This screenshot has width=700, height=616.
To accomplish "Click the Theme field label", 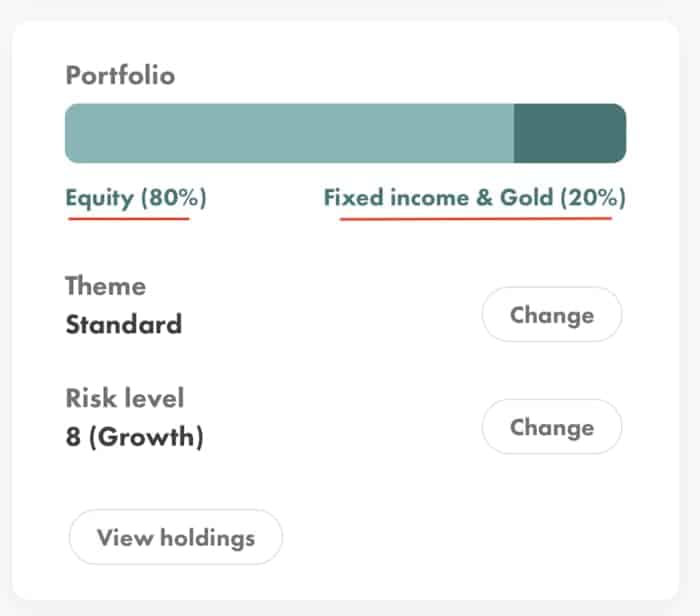I will (x=105, y=286).
